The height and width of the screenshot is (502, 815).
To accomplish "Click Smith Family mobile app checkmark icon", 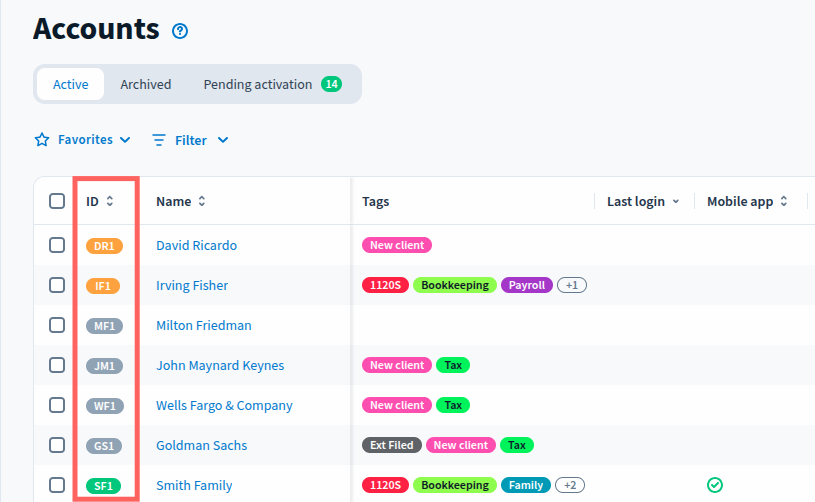I will pos(714,485).
